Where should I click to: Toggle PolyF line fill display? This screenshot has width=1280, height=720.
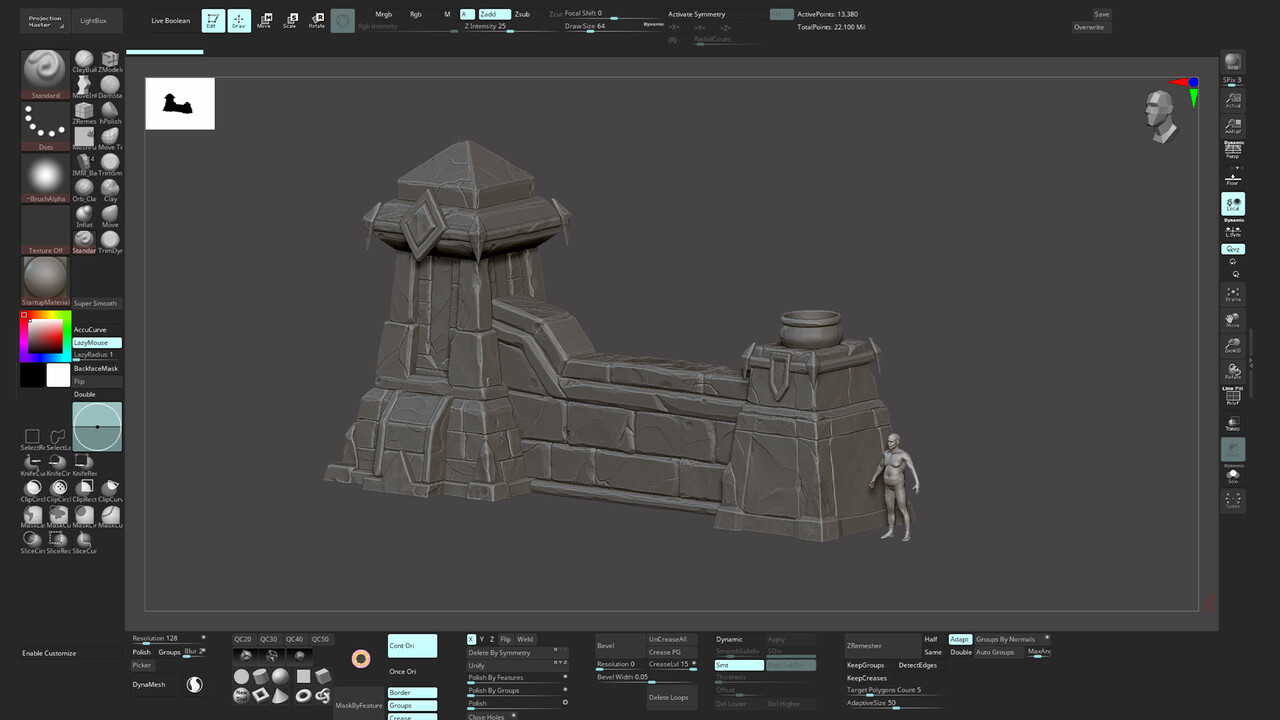click(1233, 396)
